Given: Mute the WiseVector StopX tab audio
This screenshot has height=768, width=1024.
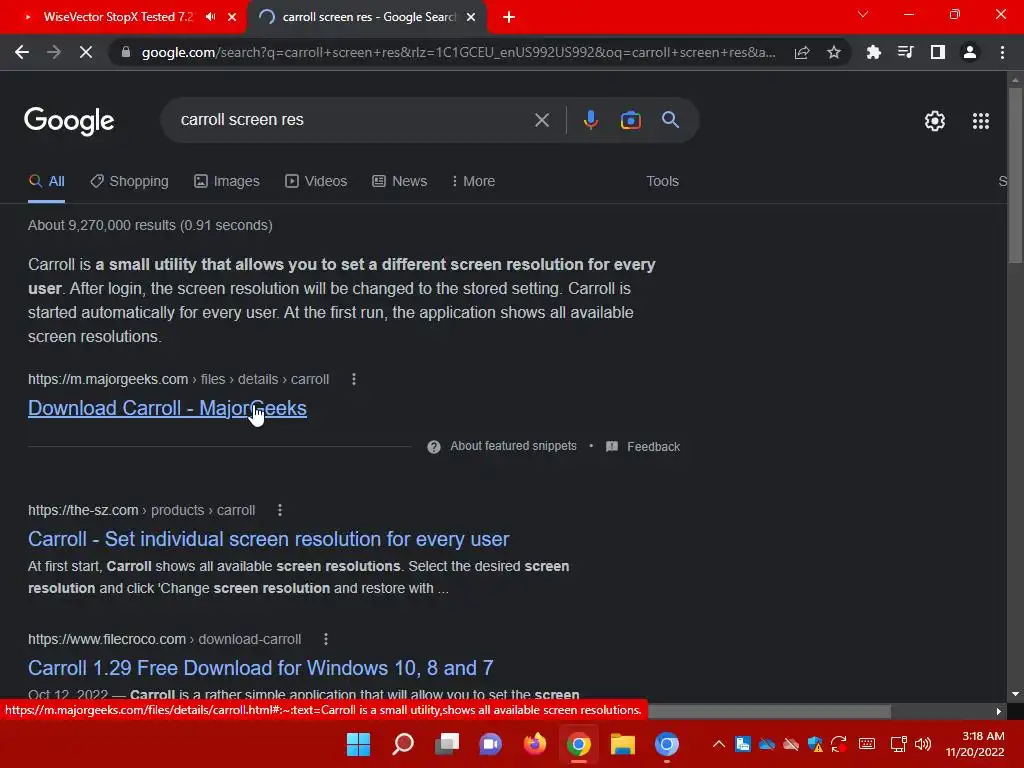Looking at the screenshot, I should (x=210, y=17).
